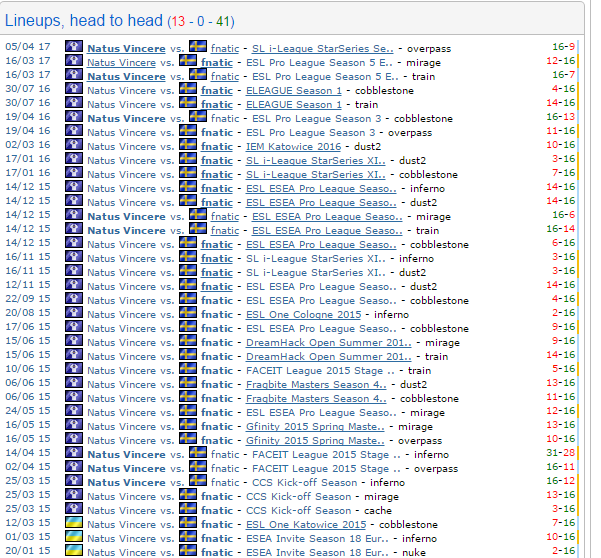This screenshot has width=601, height=558.
Task: Click Swedish flag in 16/03 17 train row
Action: pos(198,74)
